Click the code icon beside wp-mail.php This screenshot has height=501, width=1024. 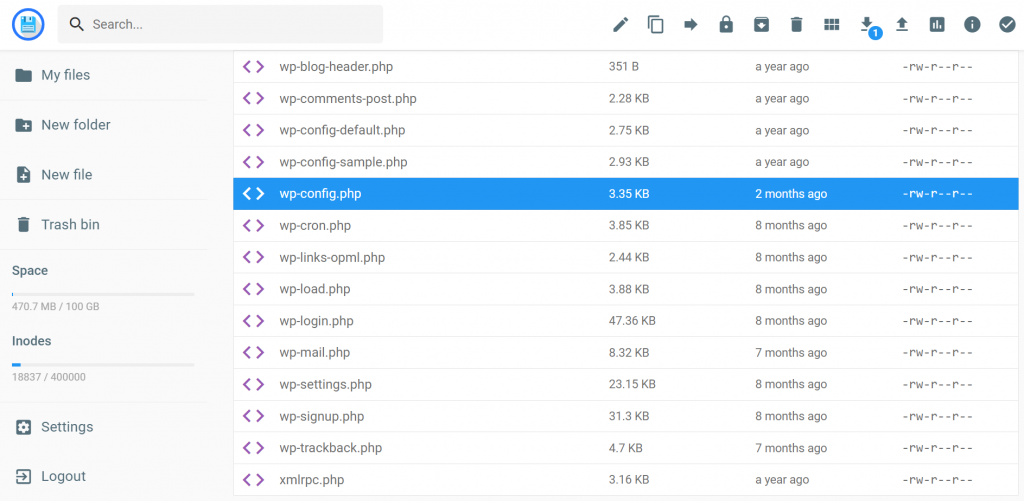coord(253,353)
